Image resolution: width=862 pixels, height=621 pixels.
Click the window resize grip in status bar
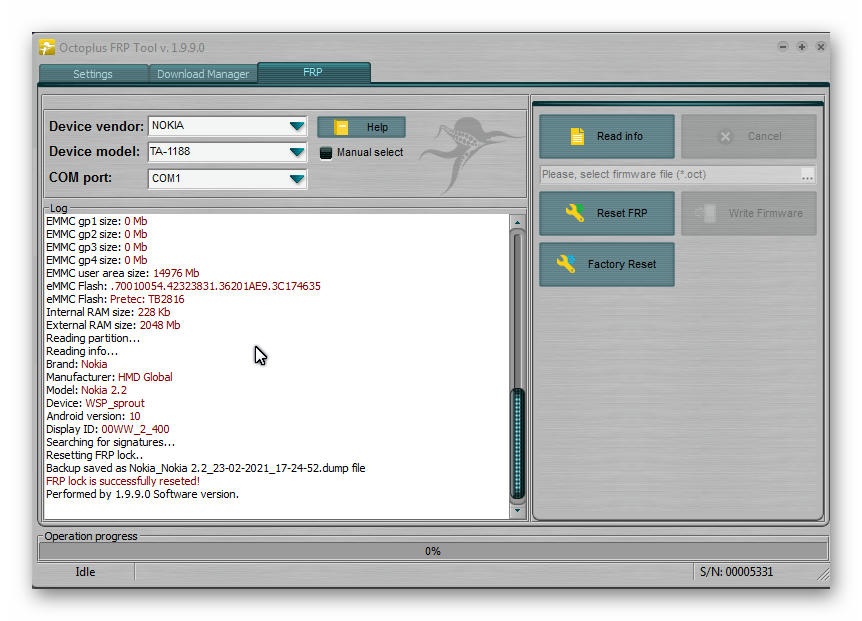pos(822,574)
